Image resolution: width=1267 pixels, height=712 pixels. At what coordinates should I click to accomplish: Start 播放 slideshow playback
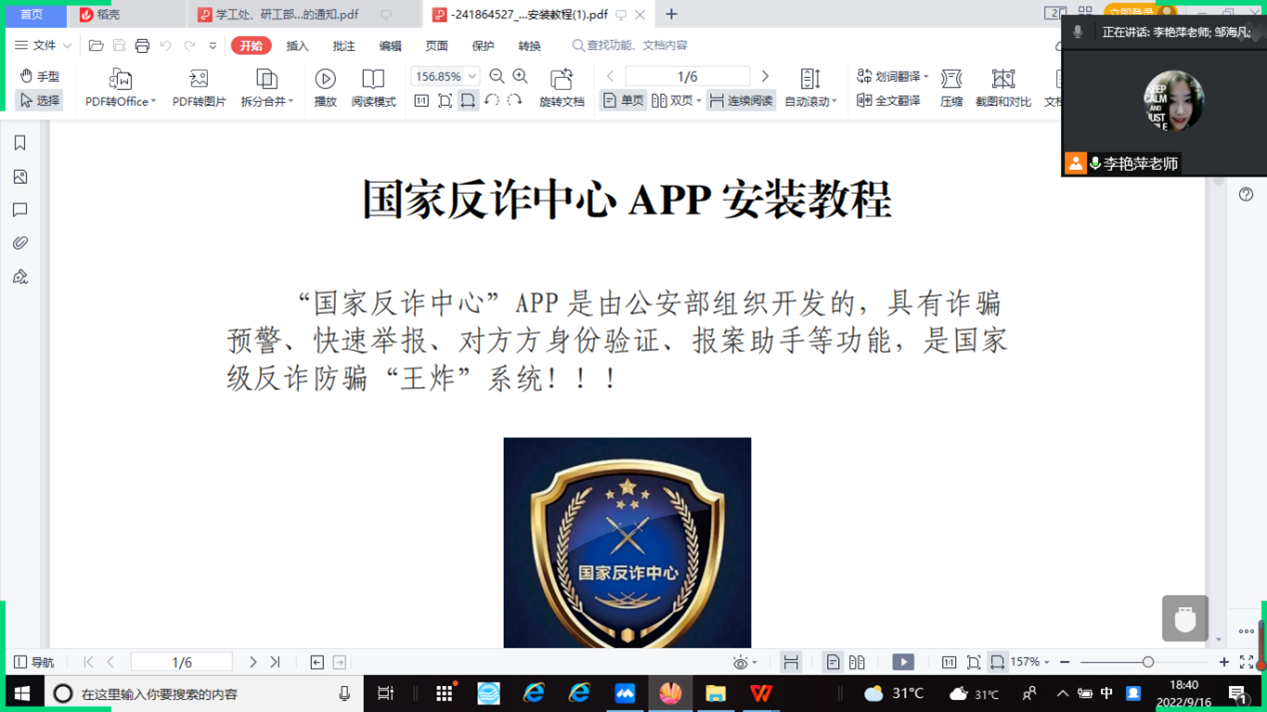(325, 88)
